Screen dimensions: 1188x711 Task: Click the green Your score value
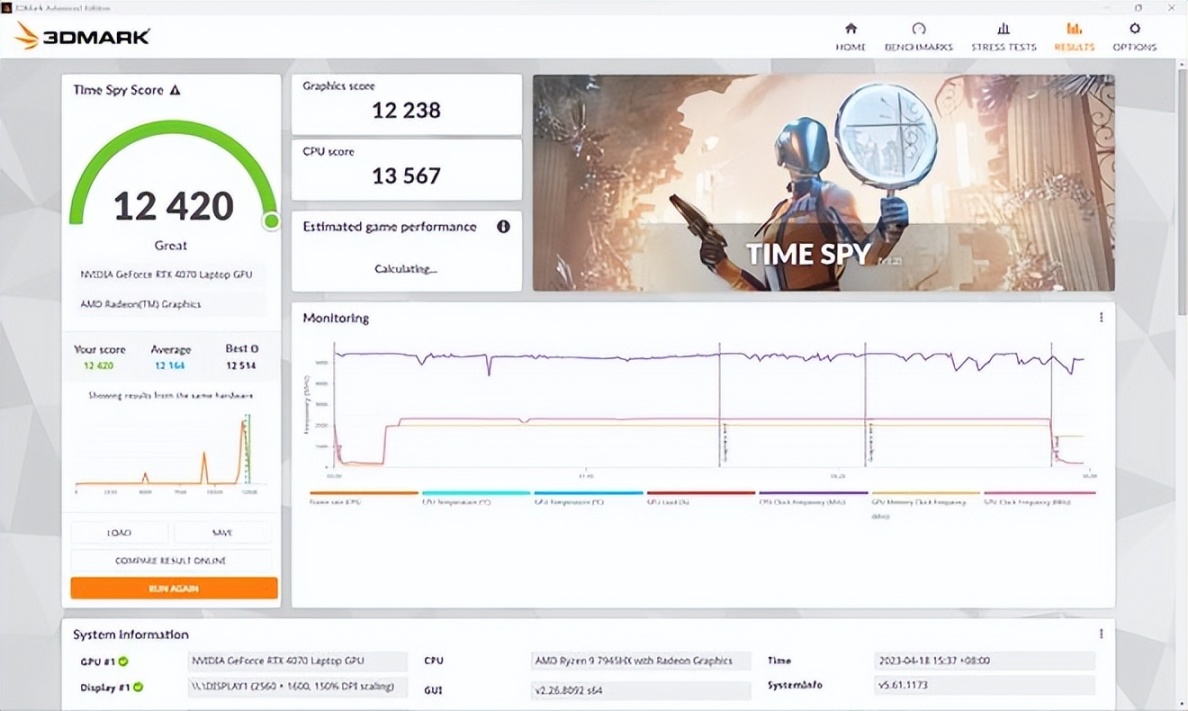click(x=98, y=365)
